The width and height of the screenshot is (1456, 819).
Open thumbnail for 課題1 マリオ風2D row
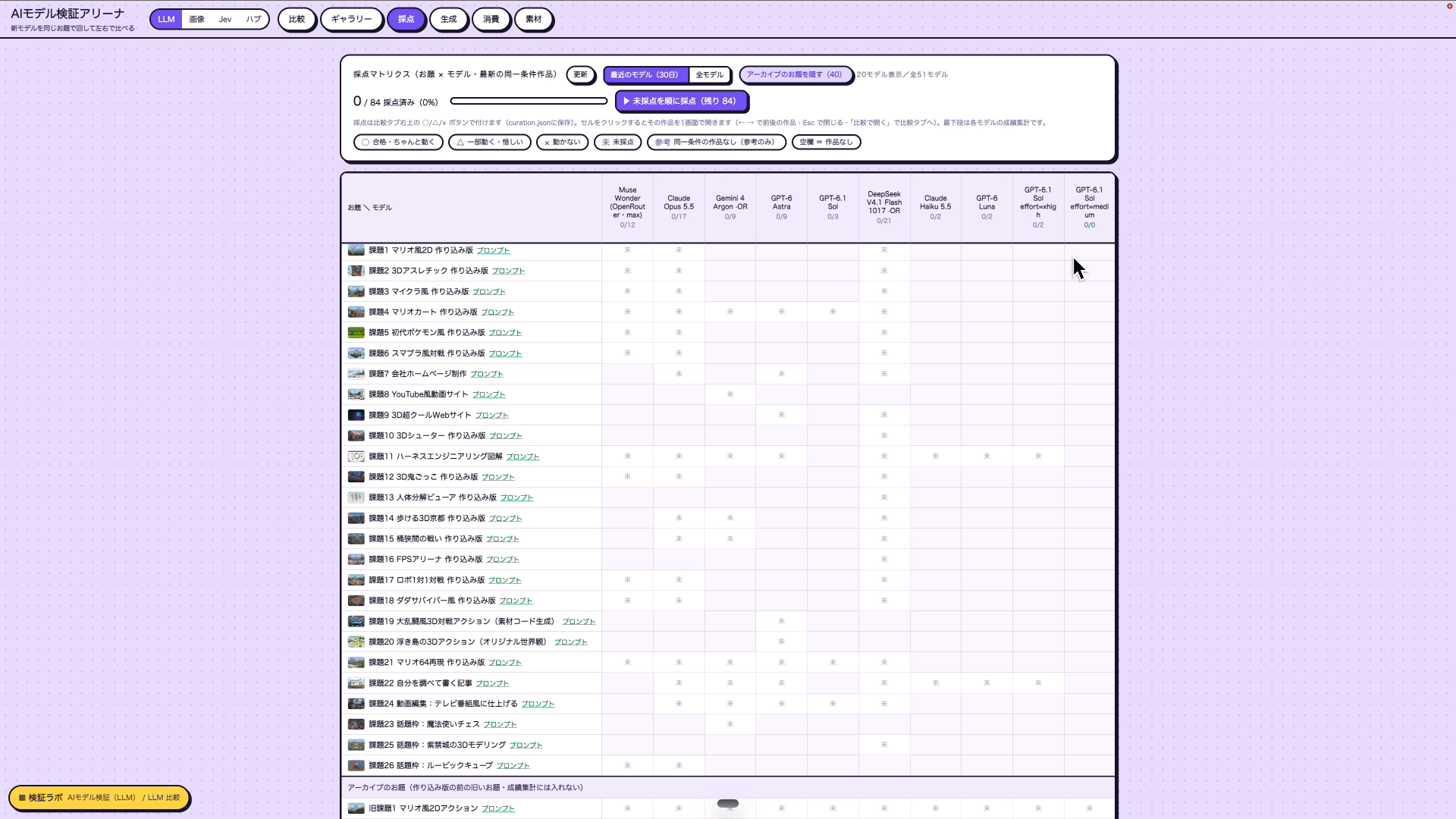[x=356, y=250]
